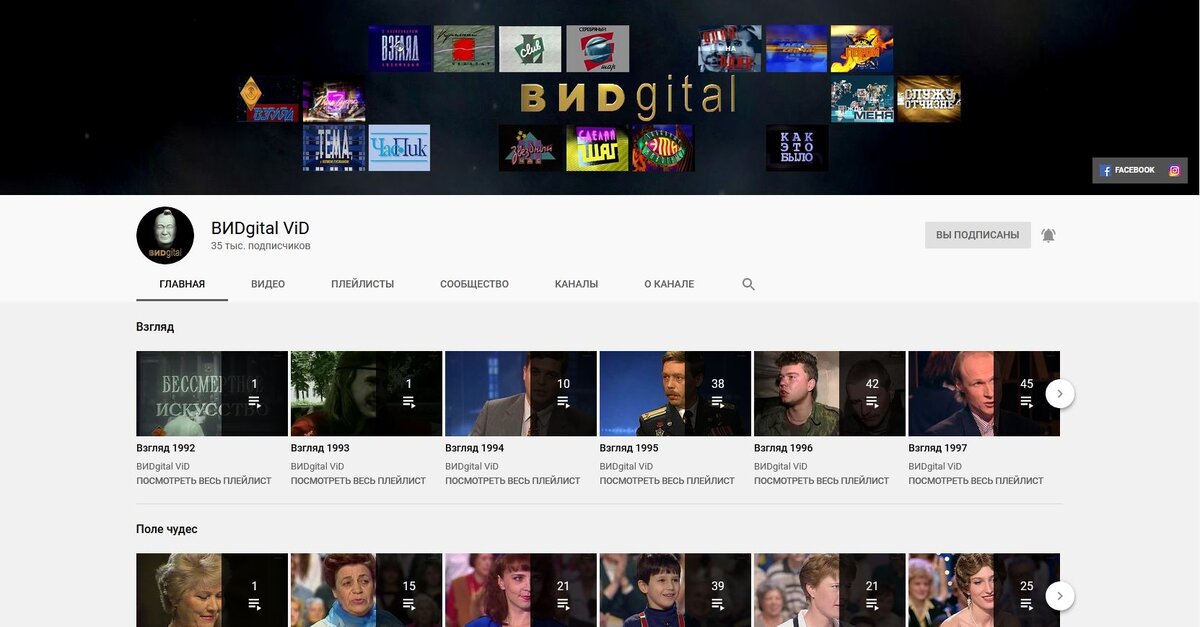This screenshot has height=627, width=1200.
Task: Click ВИDgital ViD channel name under Взгляд 1995
Action: pyautogui.click(x=626, y=466)
